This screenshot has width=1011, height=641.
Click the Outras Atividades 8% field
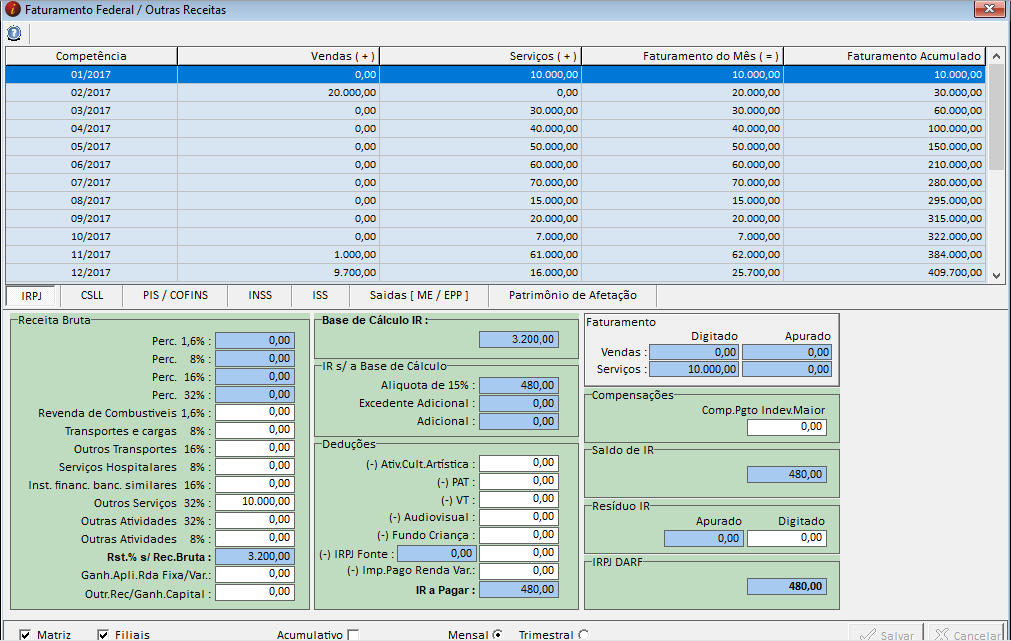(255, 538)
